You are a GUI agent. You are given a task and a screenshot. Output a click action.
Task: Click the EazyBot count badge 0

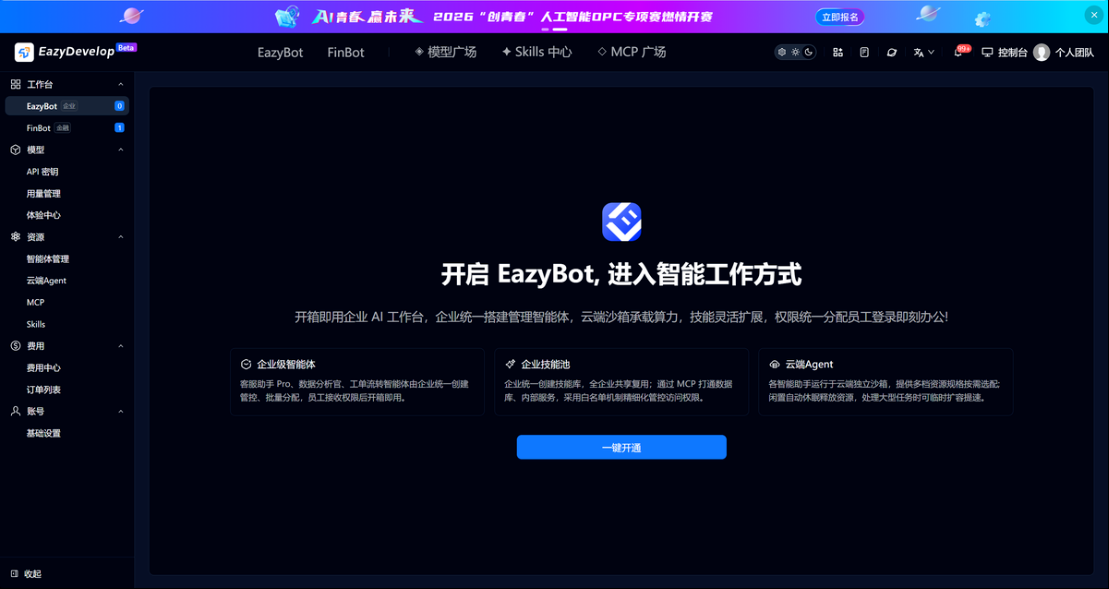[x=119, y=106]
